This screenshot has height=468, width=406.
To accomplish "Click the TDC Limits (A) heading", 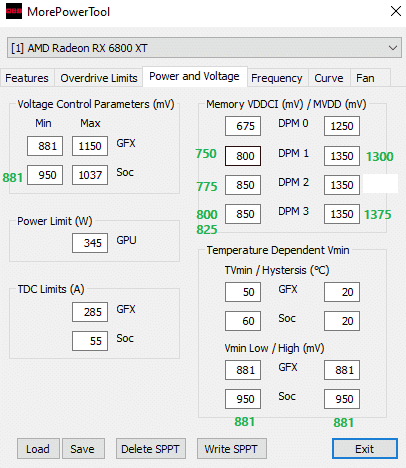I will [51, 289].
